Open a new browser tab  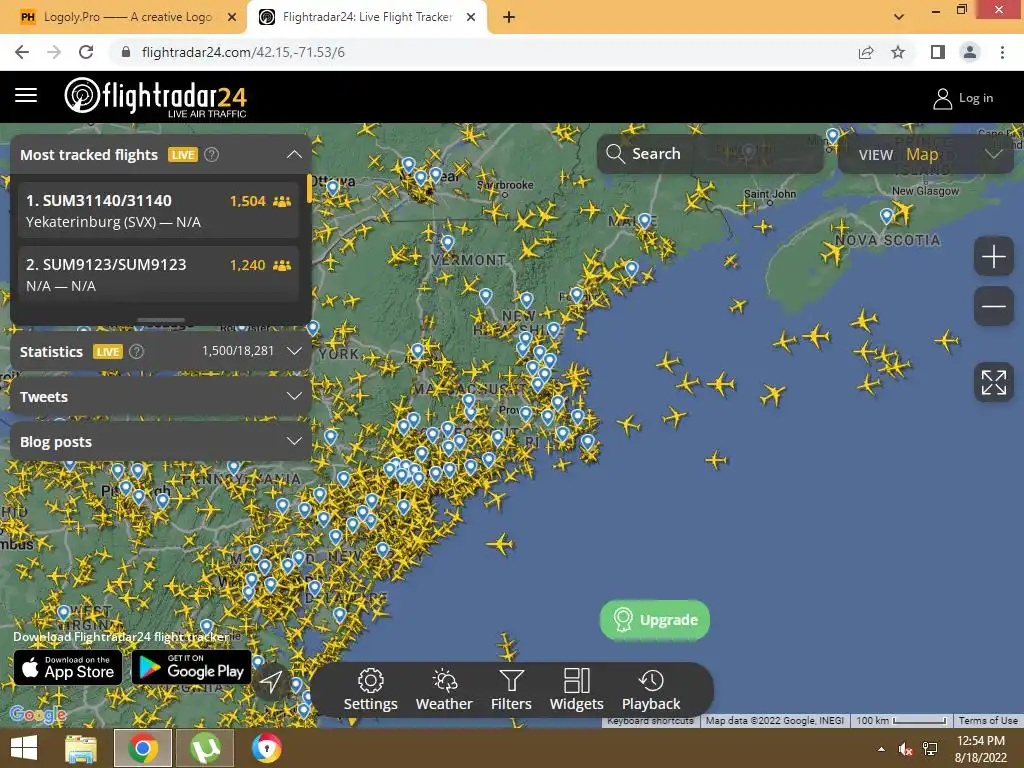(509, 17)
